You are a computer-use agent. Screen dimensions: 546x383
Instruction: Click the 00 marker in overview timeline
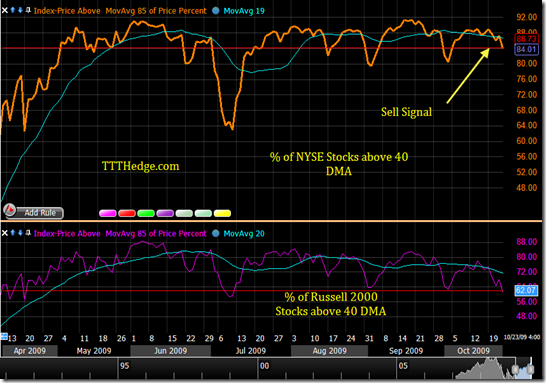(x=265, y=366)
